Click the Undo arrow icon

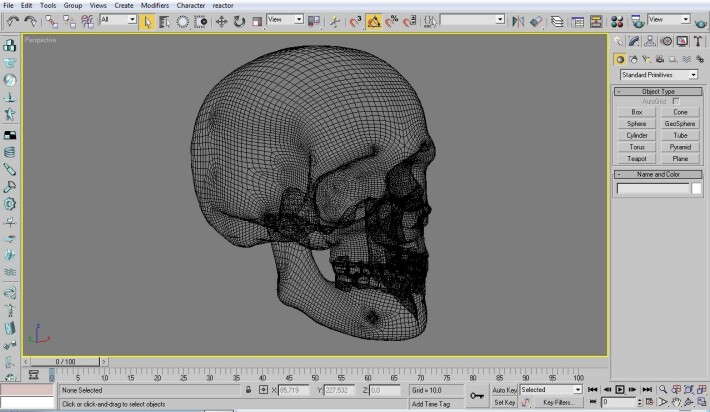[13, 21]
